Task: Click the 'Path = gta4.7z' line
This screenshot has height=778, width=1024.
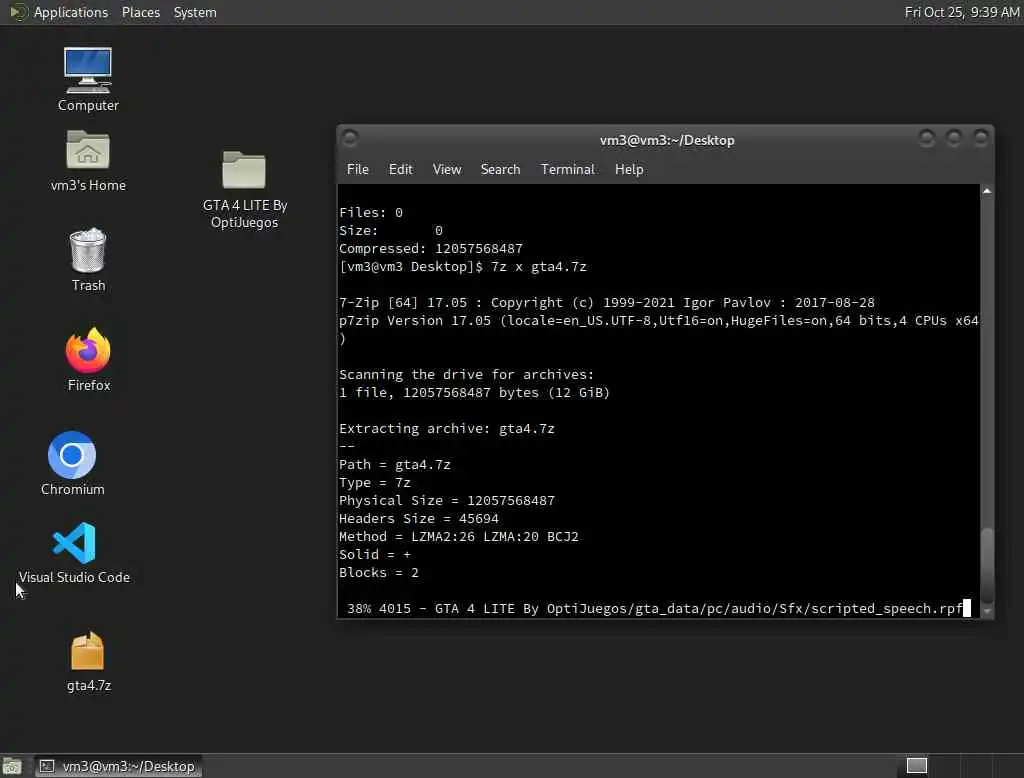Action: [394, 464]
